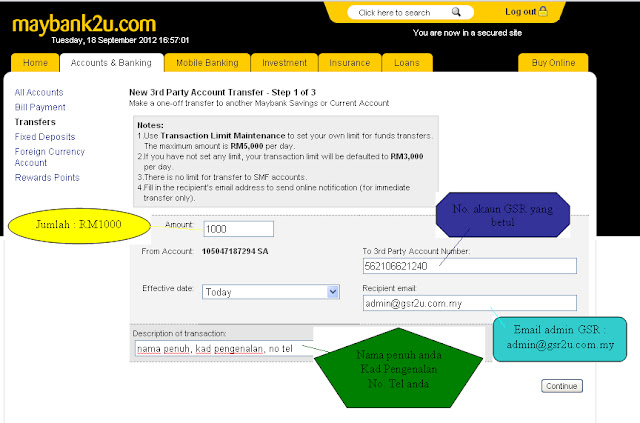Click the Description of transaction field
Image resolution: width=640 pixels, height=423 pixels.
coord(224,349)
